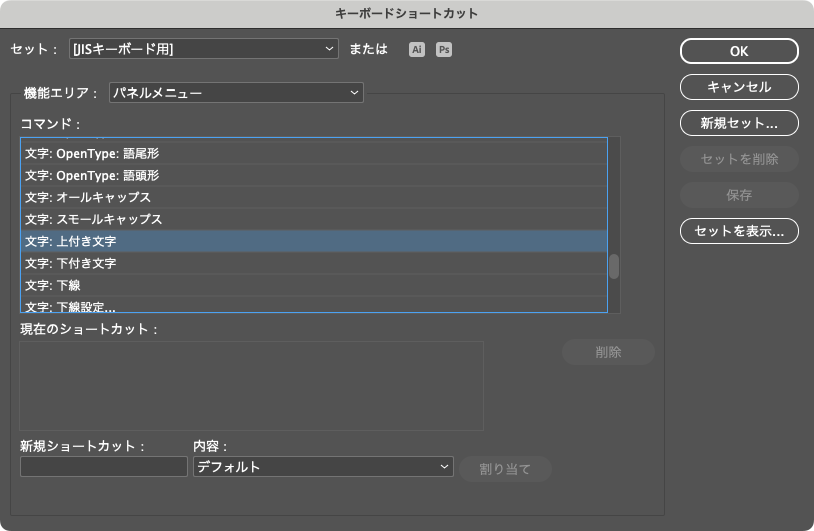814x531 pixels.
Task: Select the 文字: スモールキャップス command
Action: (x=313, y=219)
